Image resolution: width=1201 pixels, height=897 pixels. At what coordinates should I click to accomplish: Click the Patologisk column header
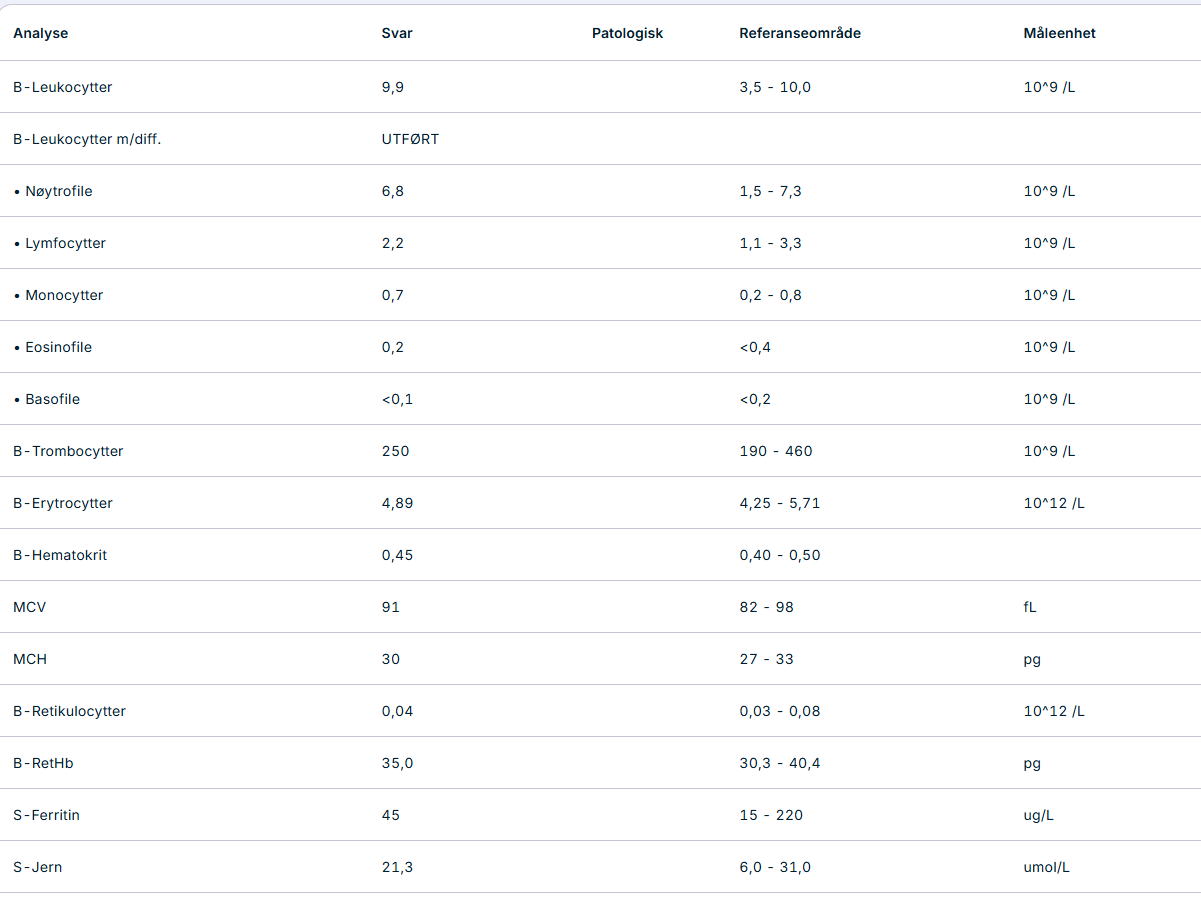(x=627, y=33)
